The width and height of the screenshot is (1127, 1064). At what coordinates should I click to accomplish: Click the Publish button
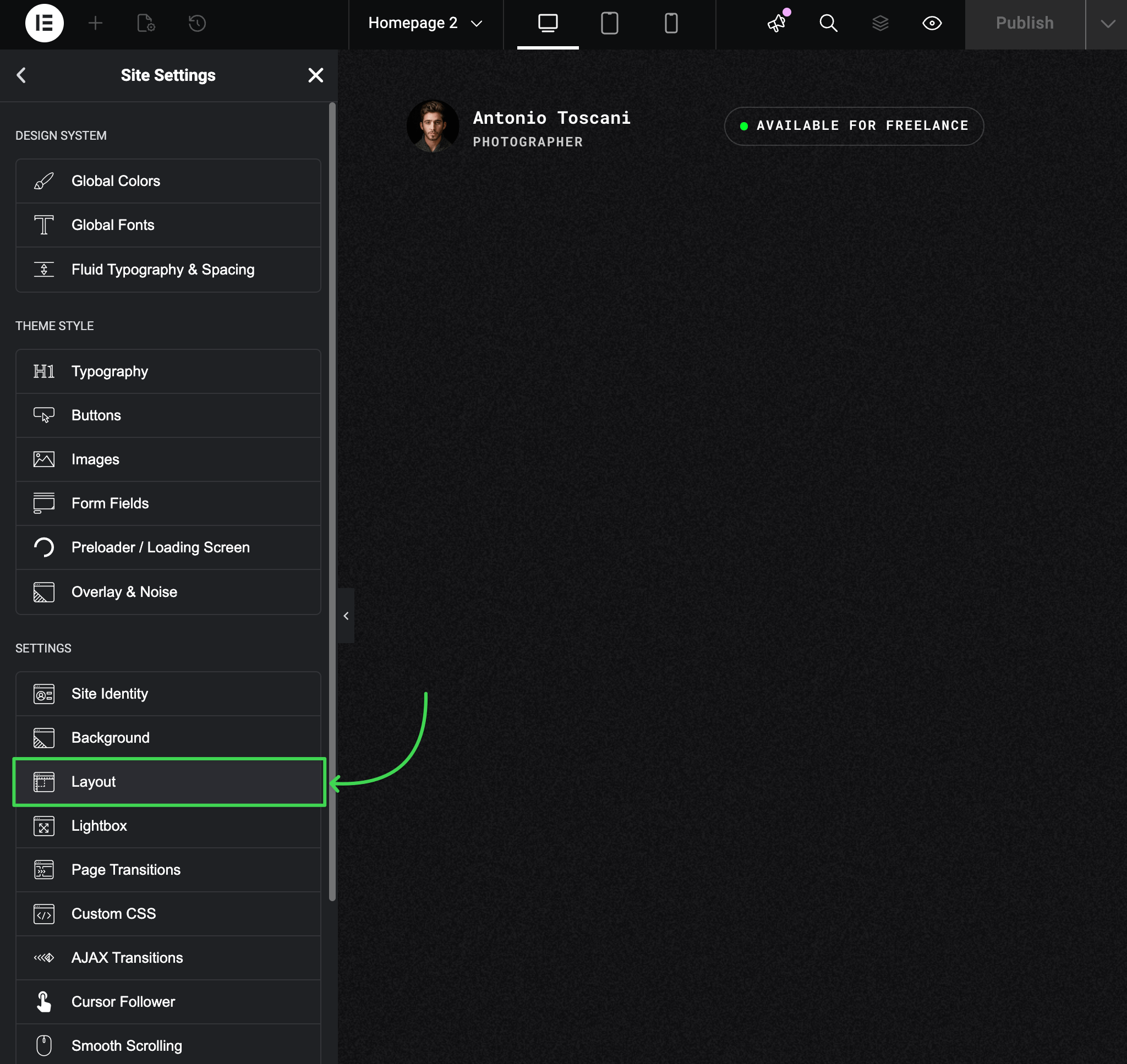pyautogui.click(x=1024, y=23)
